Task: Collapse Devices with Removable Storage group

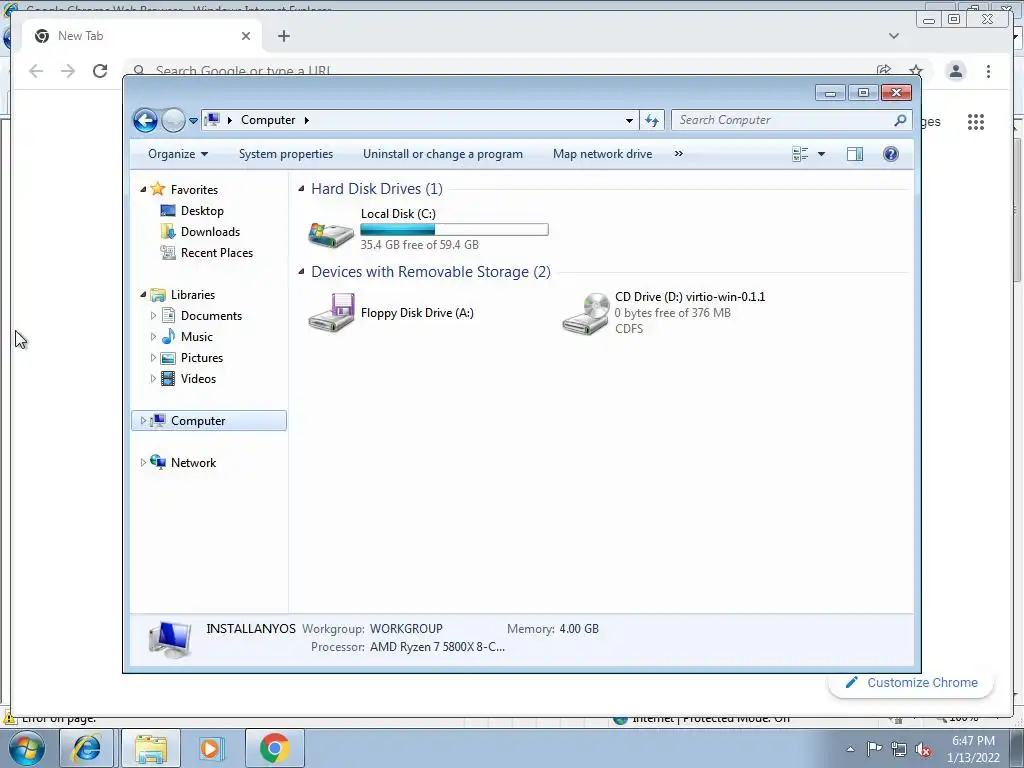Action: click(x=301, y=272)
